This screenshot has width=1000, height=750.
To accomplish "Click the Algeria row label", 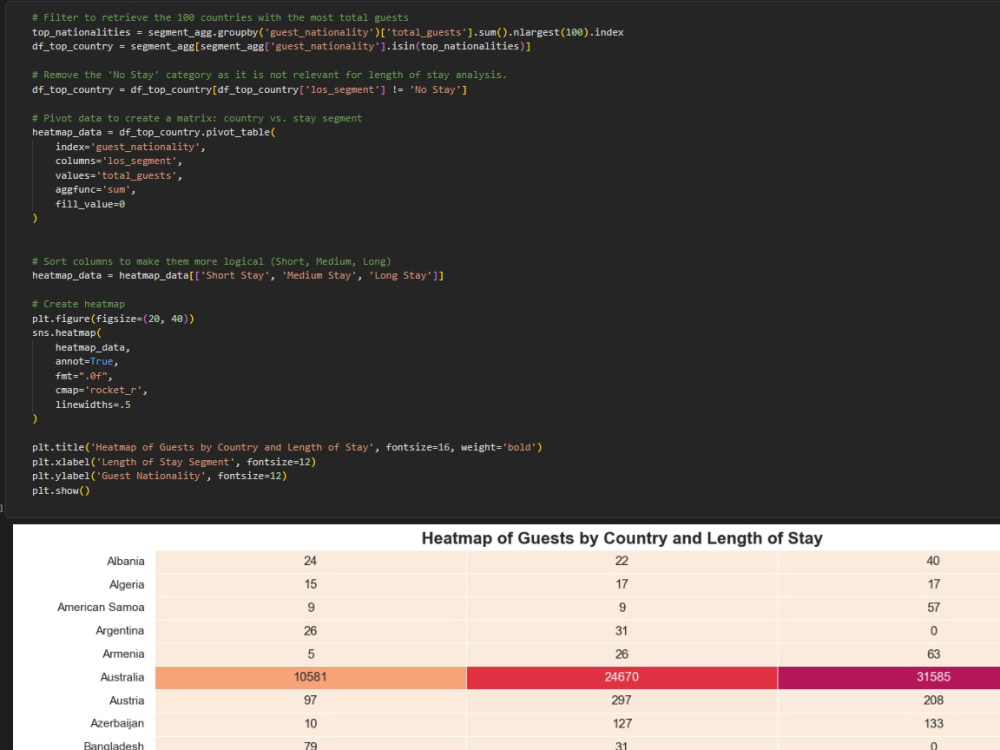I will [127, 584].
